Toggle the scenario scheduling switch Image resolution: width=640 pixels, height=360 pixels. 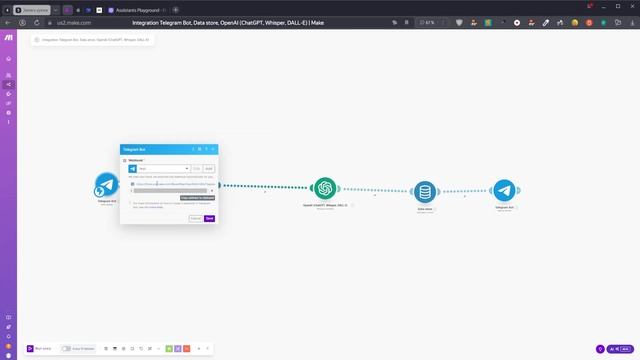(x=66, y=349)
